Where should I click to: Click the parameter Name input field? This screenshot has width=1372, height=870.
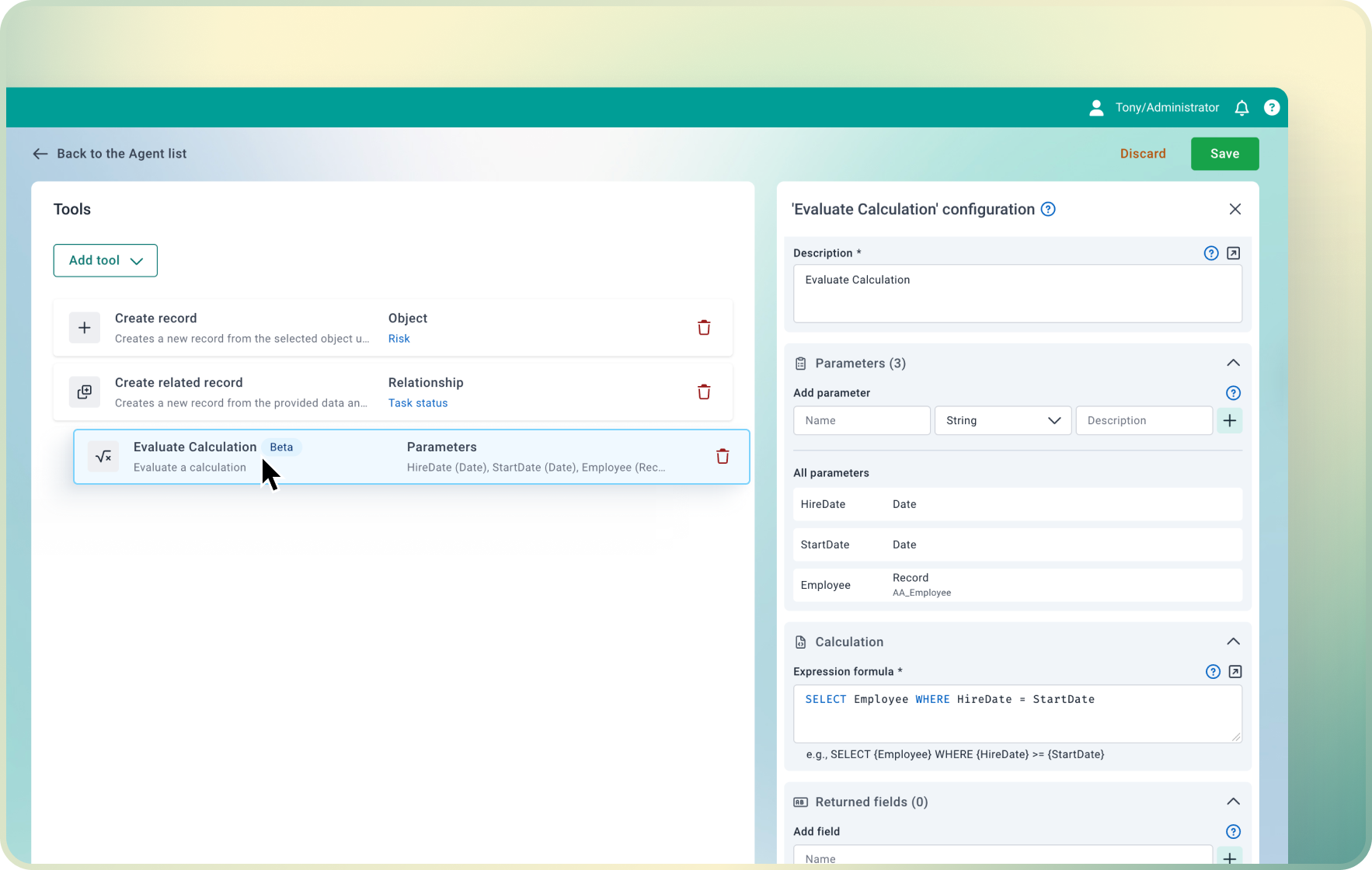861,421
